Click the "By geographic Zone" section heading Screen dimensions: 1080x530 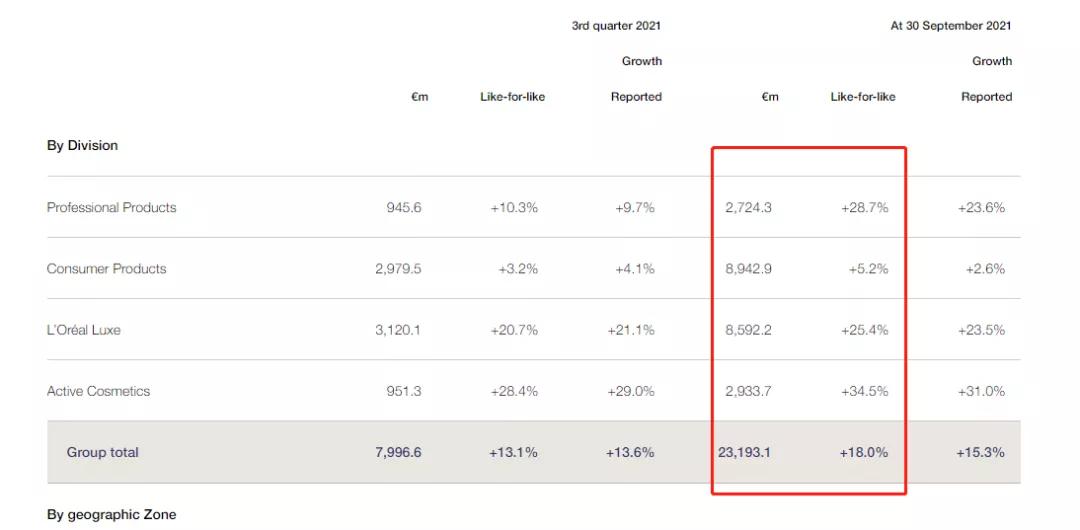tap(111, 515)
